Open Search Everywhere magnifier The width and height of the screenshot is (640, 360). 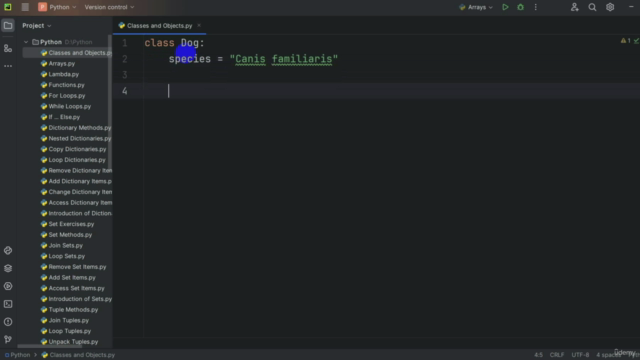[592, 7]
